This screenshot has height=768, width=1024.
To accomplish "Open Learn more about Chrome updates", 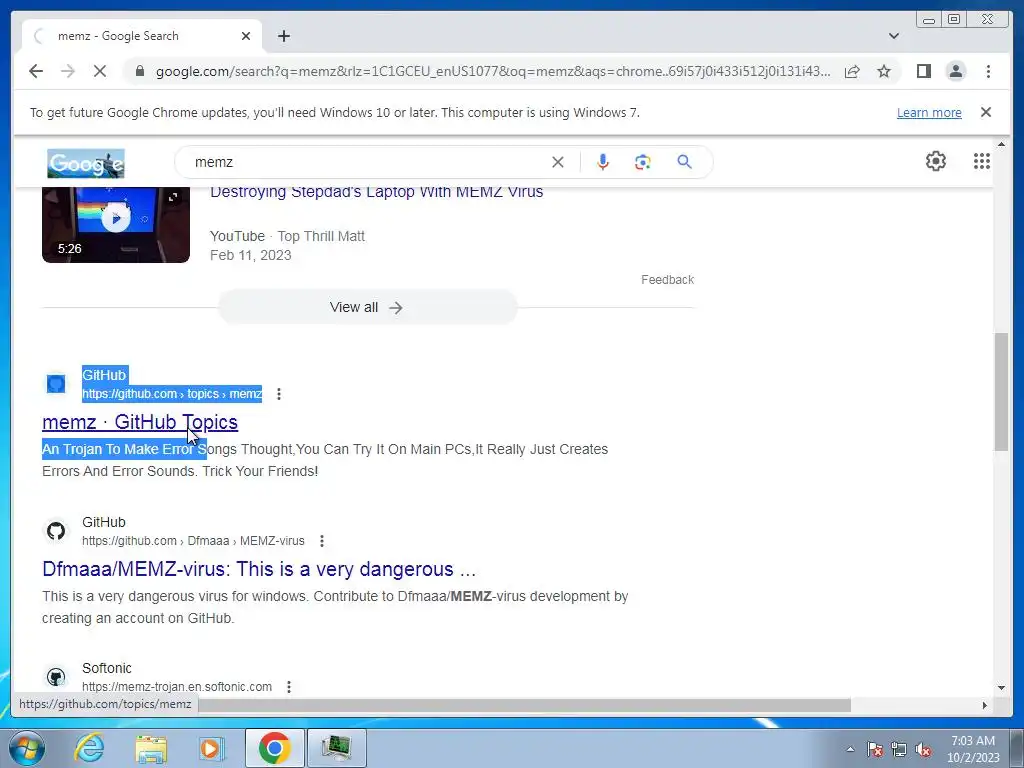I will [929, 112].
